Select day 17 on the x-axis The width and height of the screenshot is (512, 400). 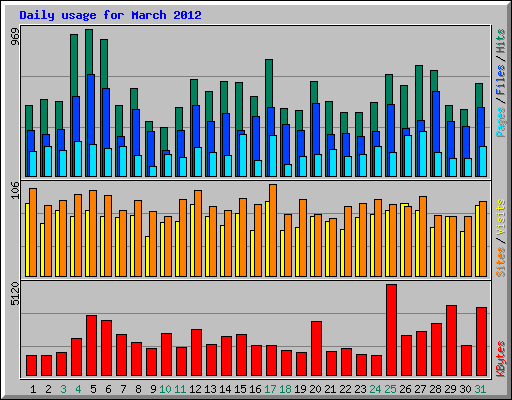pos(270,389)
